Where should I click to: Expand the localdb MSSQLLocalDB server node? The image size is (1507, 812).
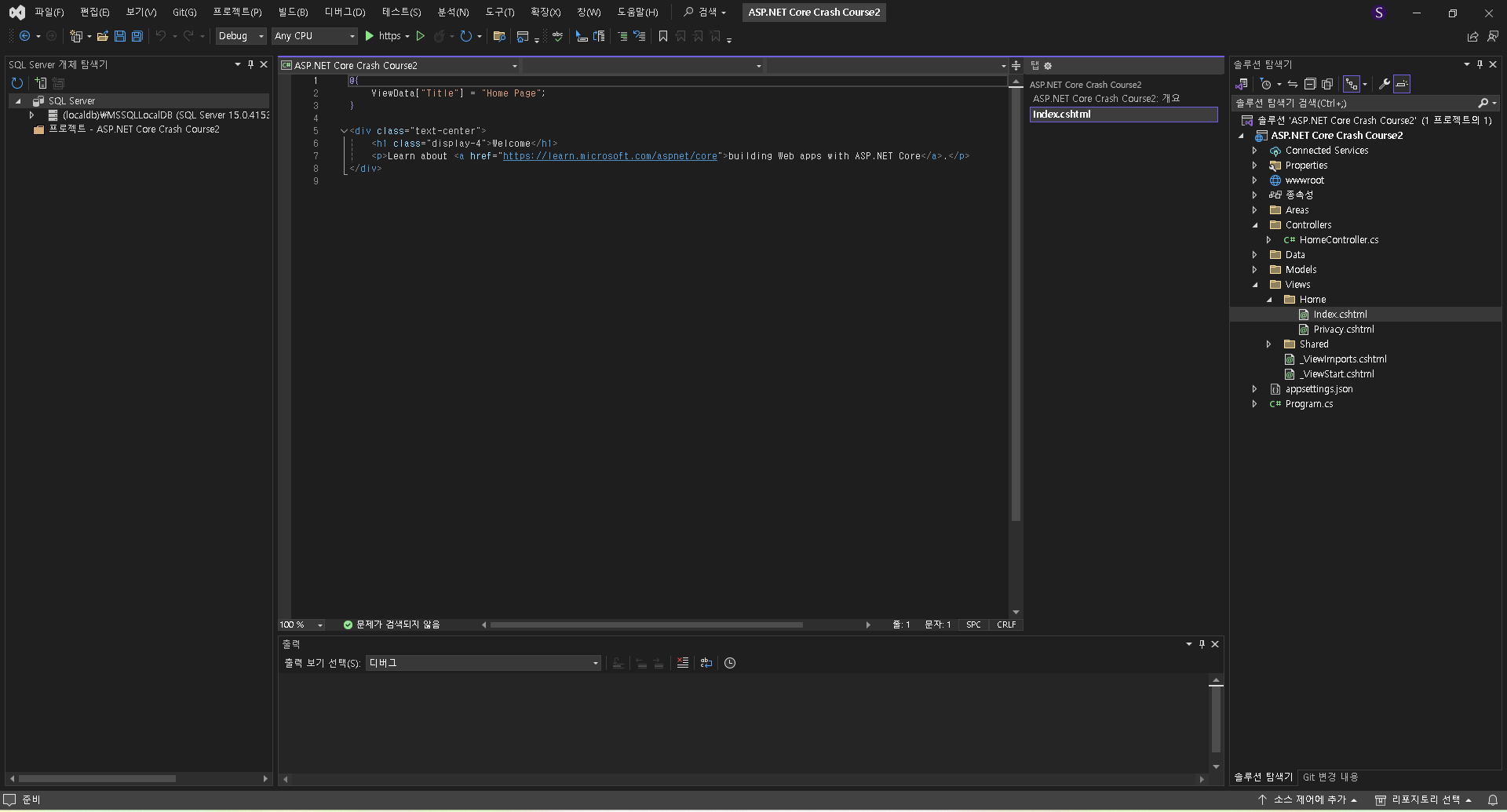click(x=31, y=115)
